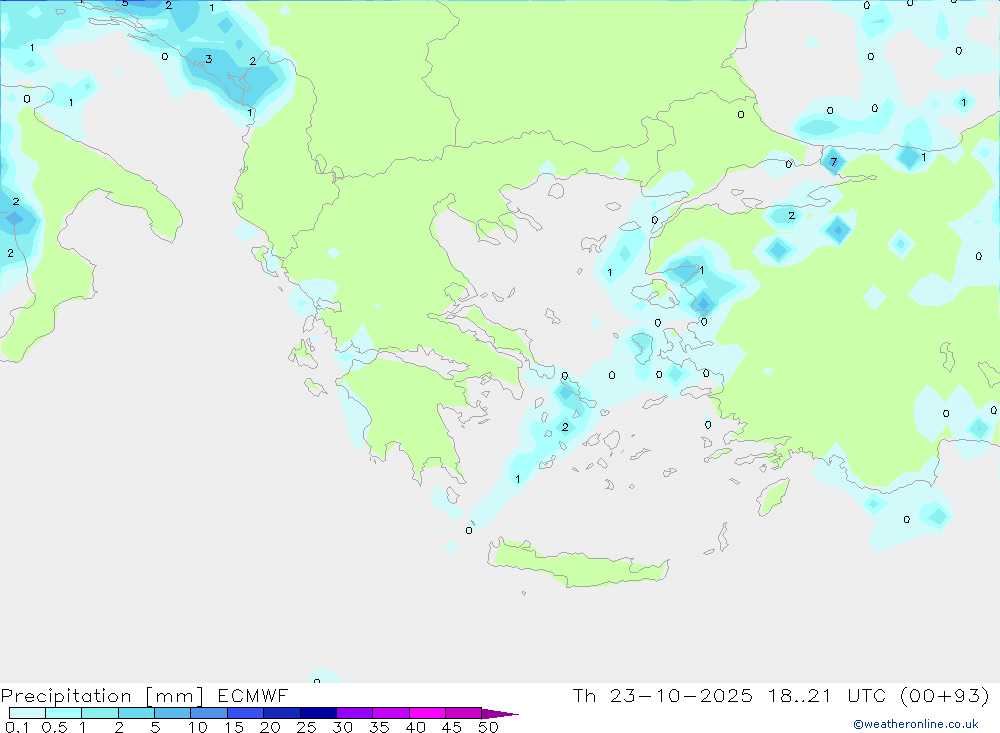Click the '7' precipitation value on the map
The image size is (1000, 733).
(x=834, y=162)
